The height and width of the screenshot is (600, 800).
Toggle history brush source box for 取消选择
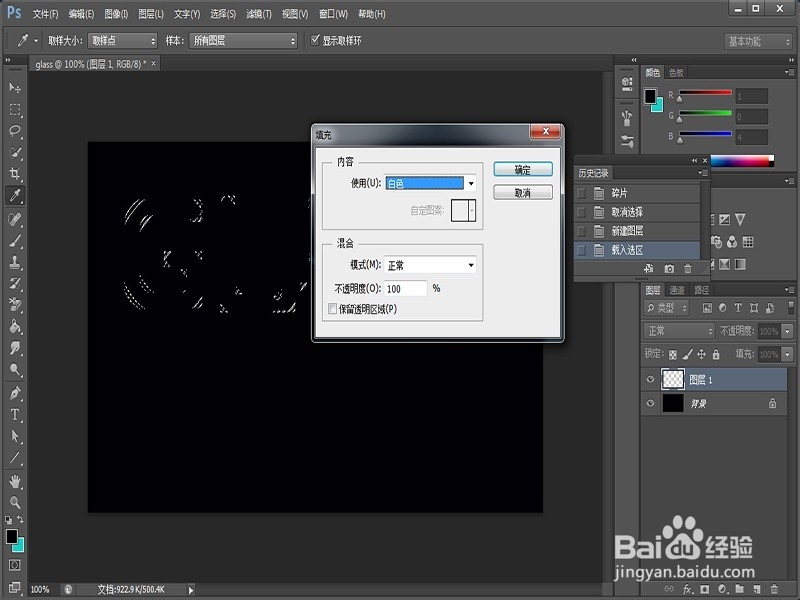click(581, 212)
